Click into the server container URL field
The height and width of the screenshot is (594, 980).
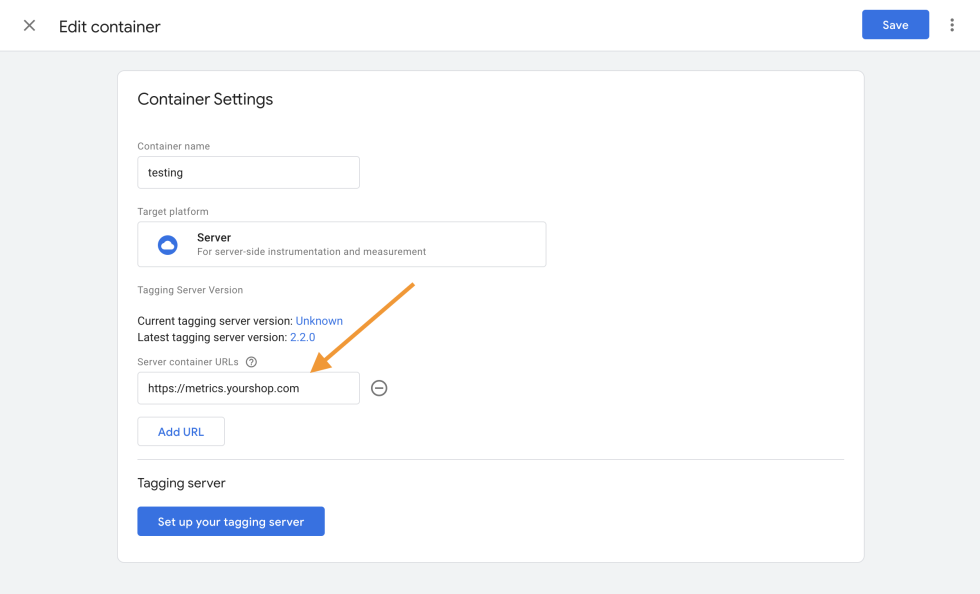[248, 388]
